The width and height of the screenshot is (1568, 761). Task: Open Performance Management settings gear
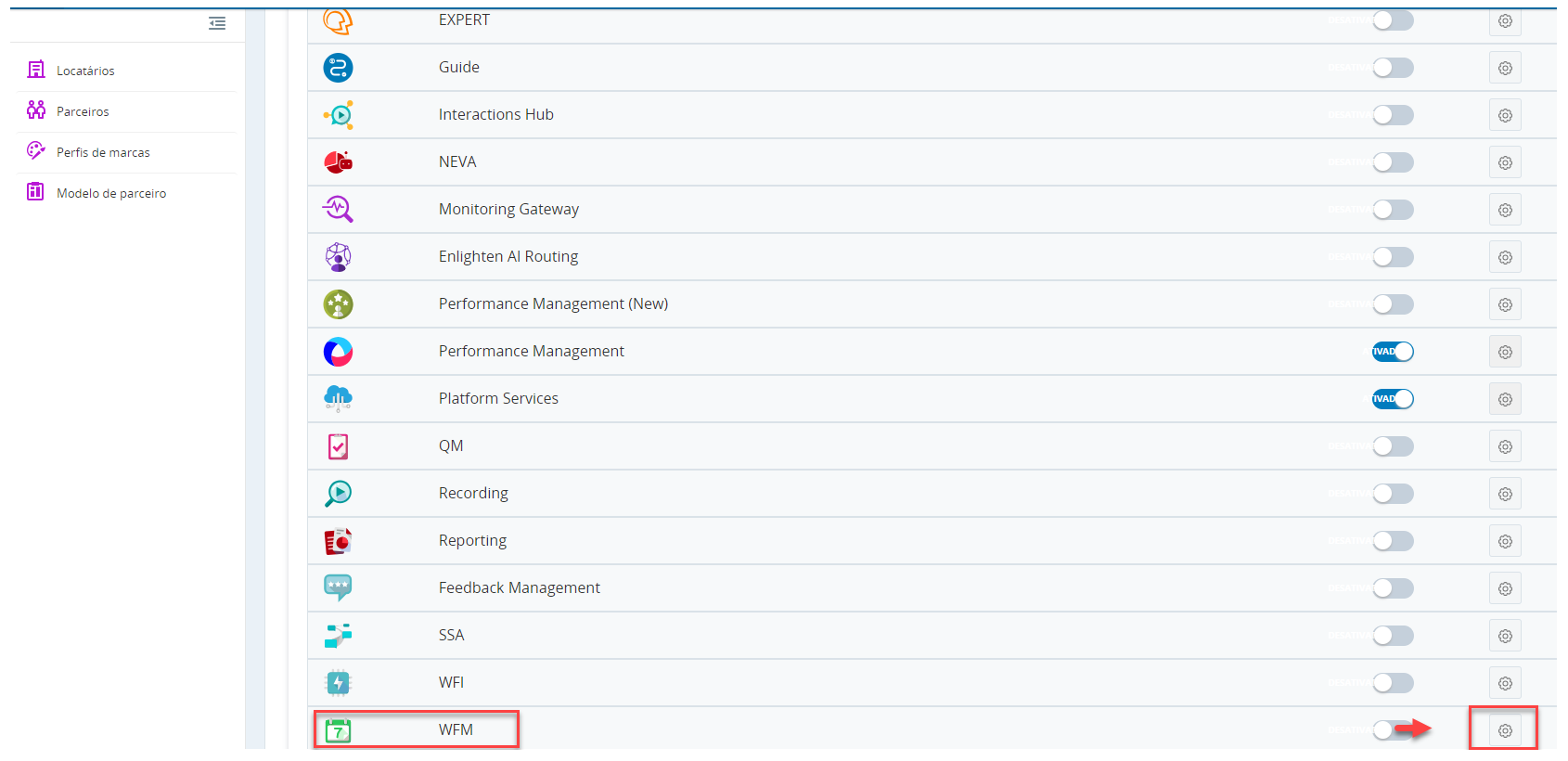click(1505, 353)
